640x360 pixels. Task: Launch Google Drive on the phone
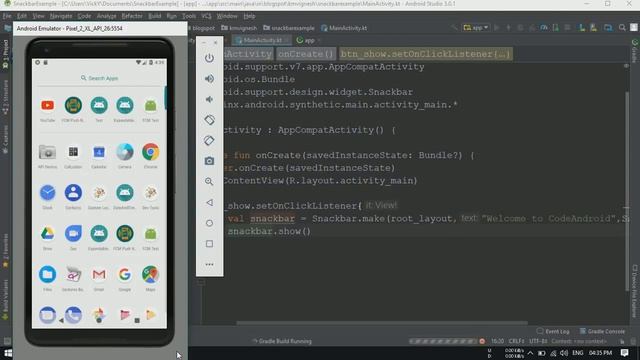pos(47,233)
